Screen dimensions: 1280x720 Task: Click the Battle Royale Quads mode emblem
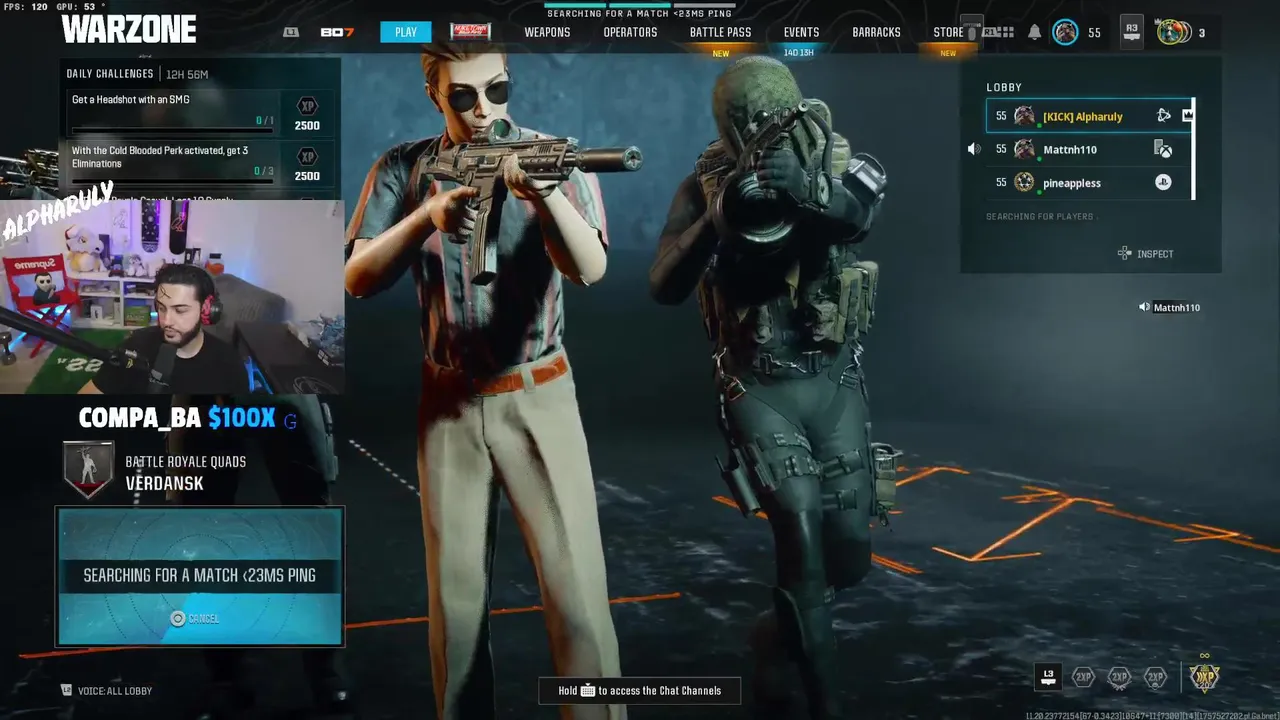tap(88, 470)
